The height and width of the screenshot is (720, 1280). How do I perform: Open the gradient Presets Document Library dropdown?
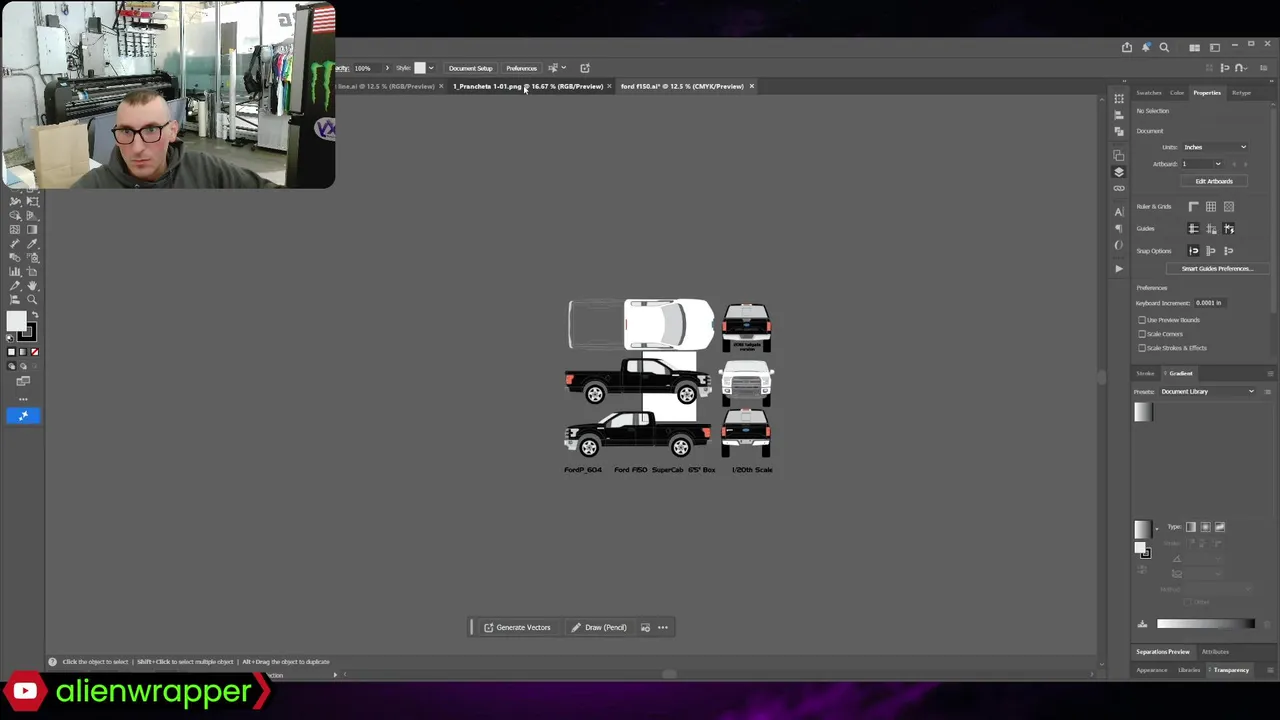tap(1207, 392)
